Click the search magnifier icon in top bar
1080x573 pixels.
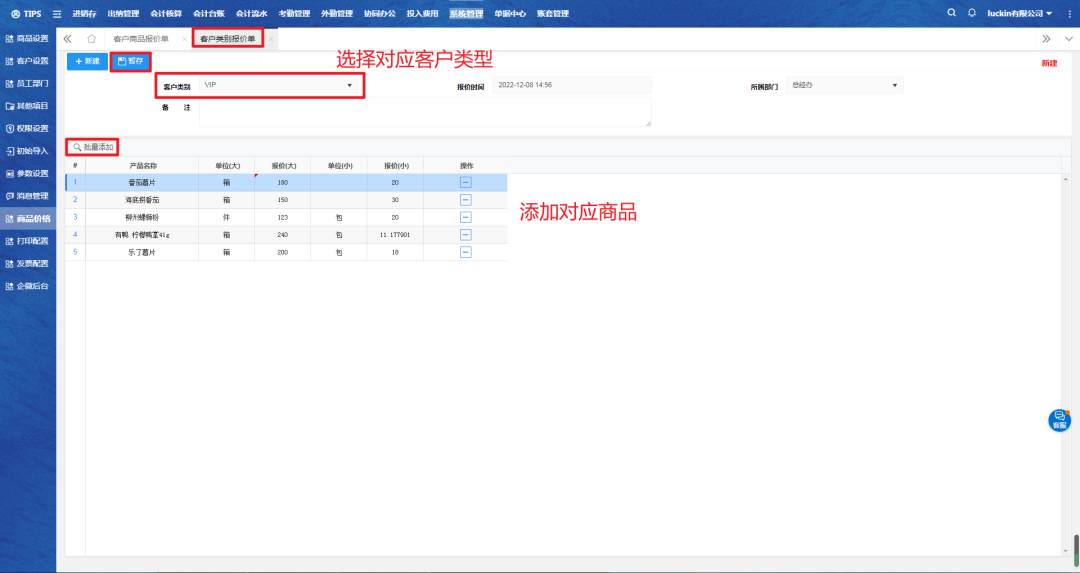tap(951, 13)
